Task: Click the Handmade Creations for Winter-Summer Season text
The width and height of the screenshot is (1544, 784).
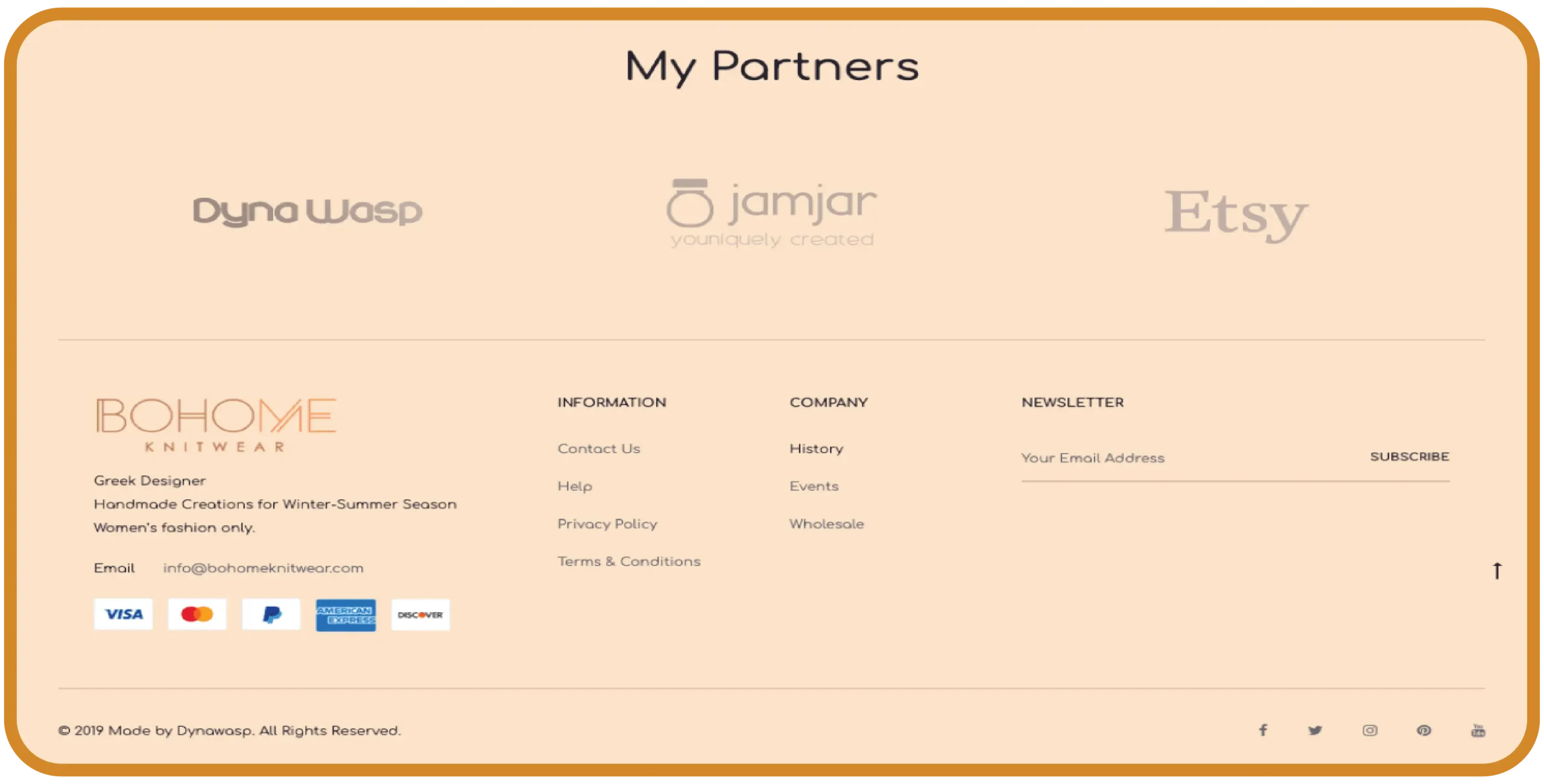Action: (x=275, y=504)
